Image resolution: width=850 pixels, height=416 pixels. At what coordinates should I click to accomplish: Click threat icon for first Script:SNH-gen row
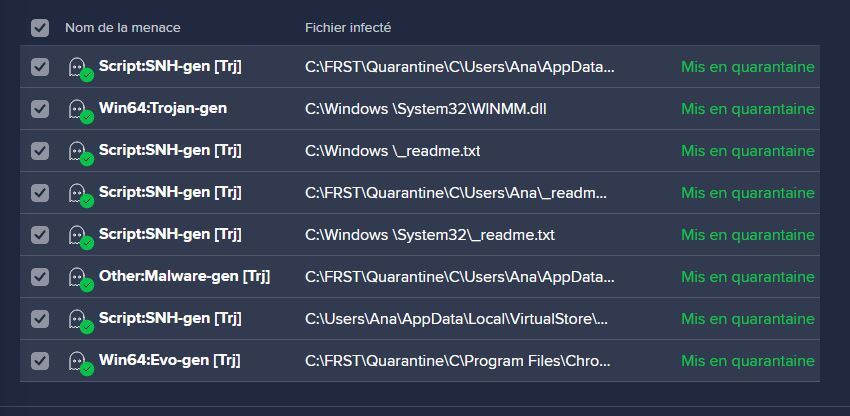pos(80,67)
